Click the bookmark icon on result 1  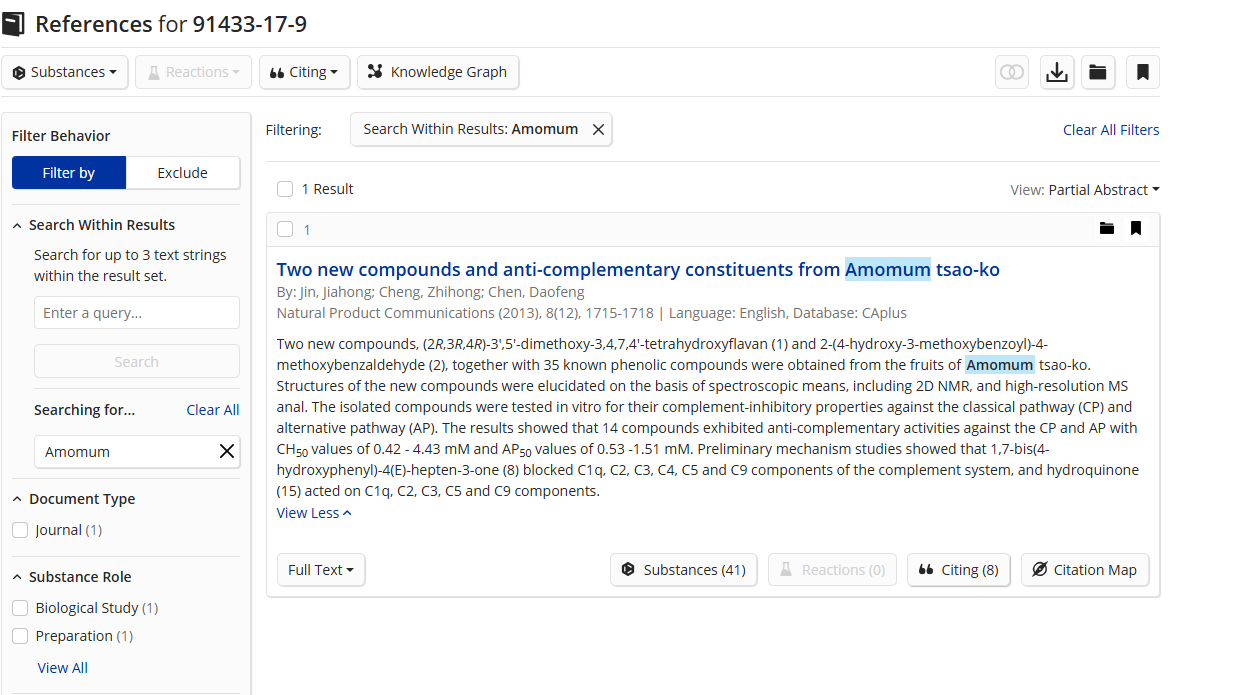coord(1136,229)
